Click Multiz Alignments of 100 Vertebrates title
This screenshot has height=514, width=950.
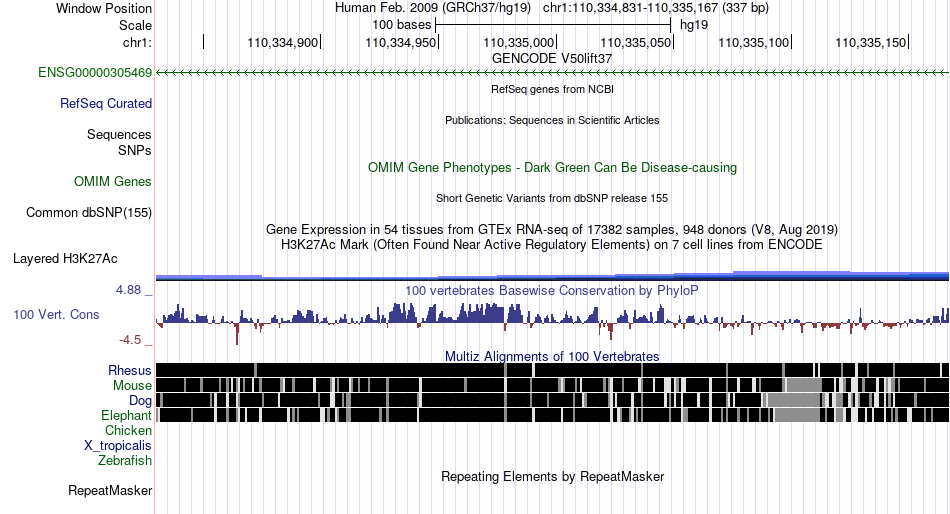(x=552, y=356)
